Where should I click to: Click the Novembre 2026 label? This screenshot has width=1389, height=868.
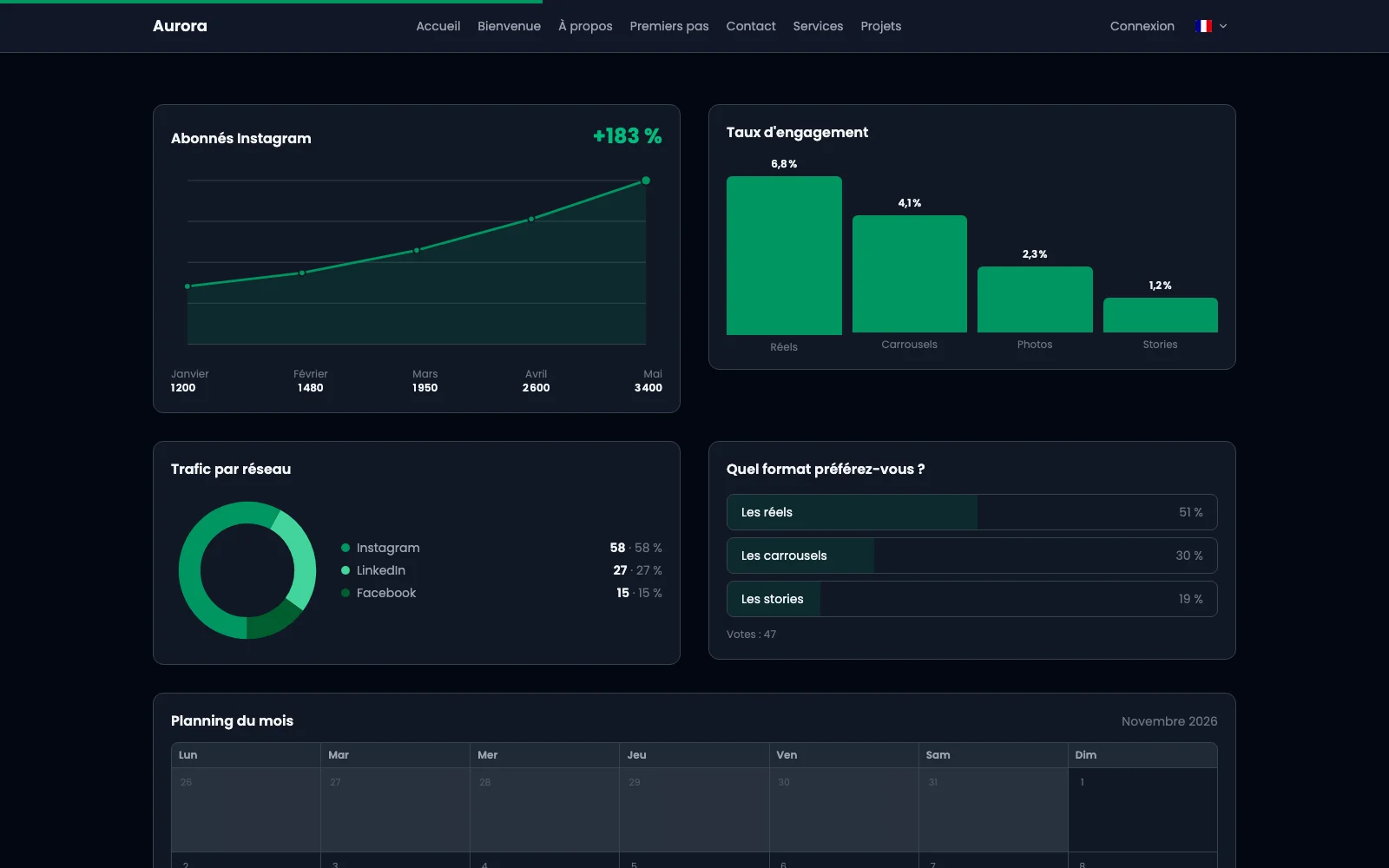[x=1169, y=721]
